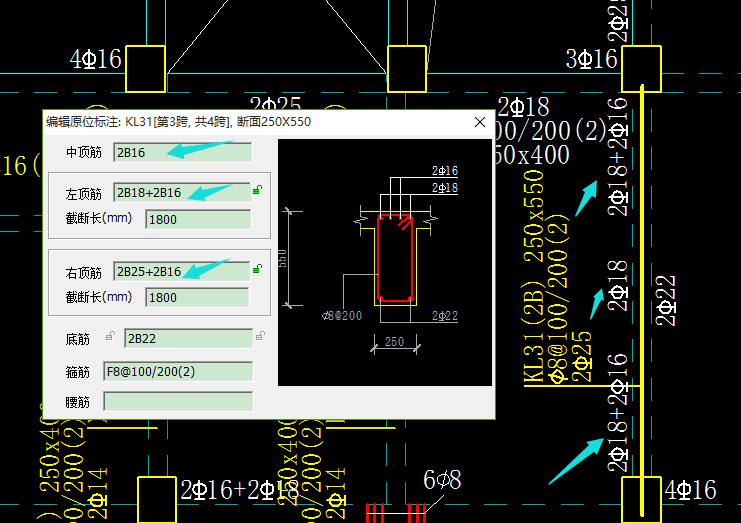Screen dimensions: 741x523
Task: Select the 左顶筋 field with 2B18+2B16
Action: 182,192
